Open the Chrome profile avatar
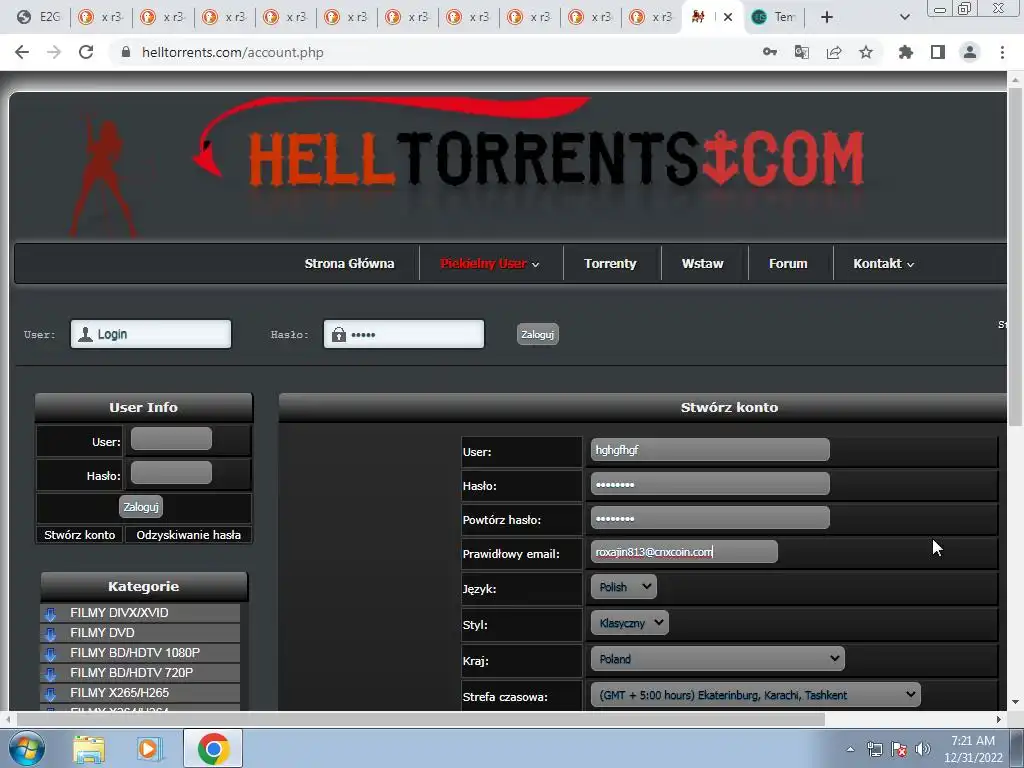Screen dimensions: 1024x768 pyautogui.click(x=970, y=52)
